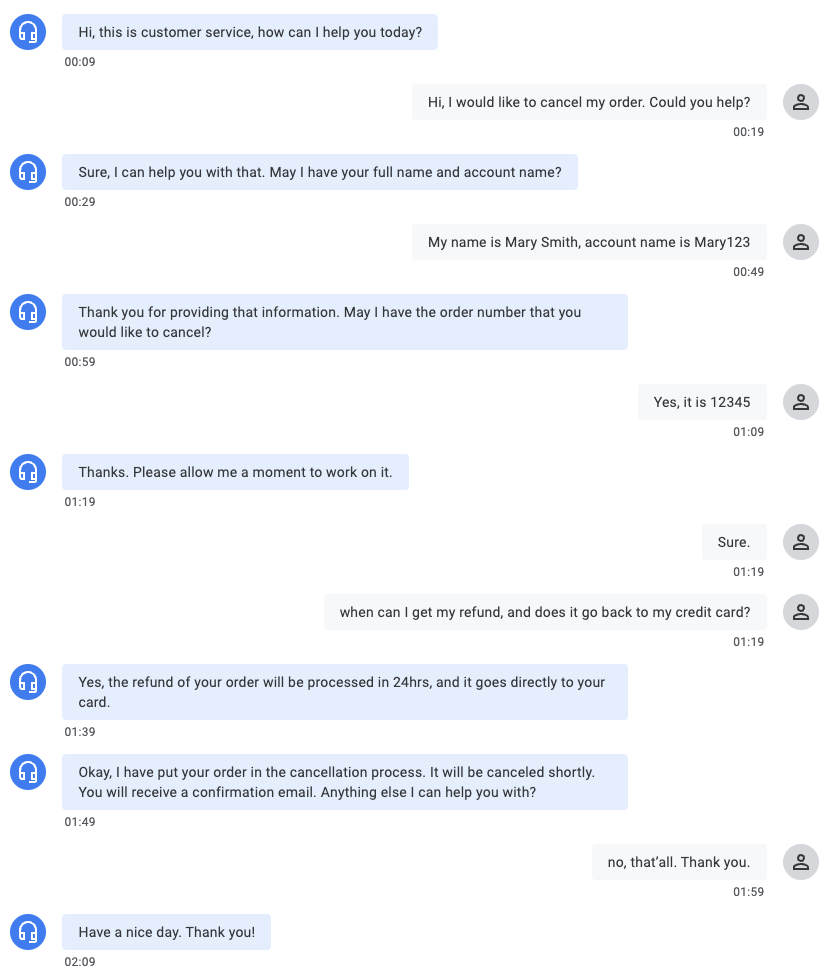Select 'Thanks. Please allow me a moment' bubble
This screenshot has width=829, height=973.
pos(235,472)
